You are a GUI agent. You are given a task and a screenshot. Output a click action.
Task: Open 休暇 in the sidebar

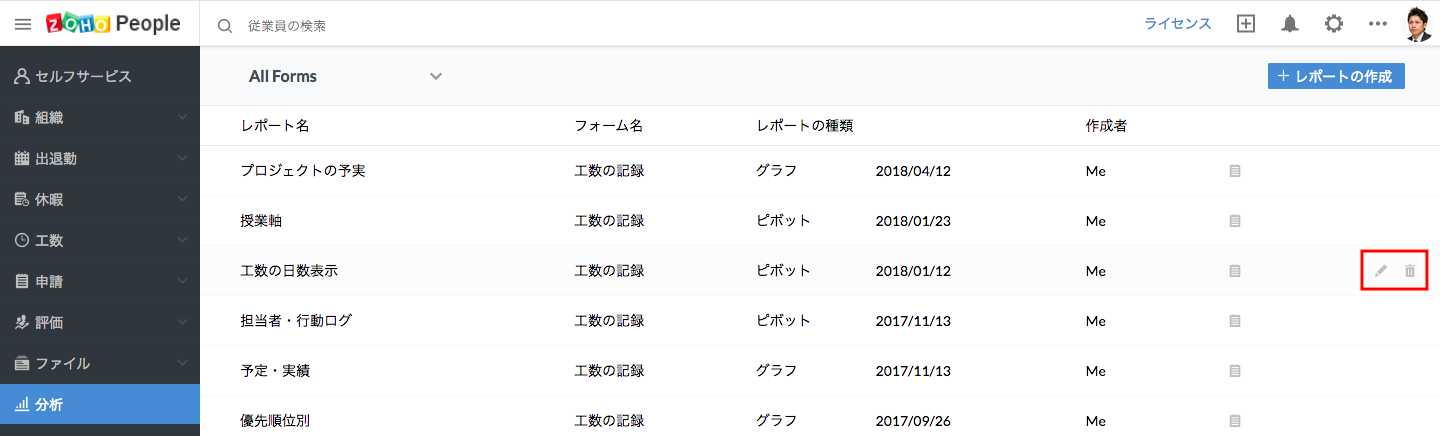(x=100, y=199)
